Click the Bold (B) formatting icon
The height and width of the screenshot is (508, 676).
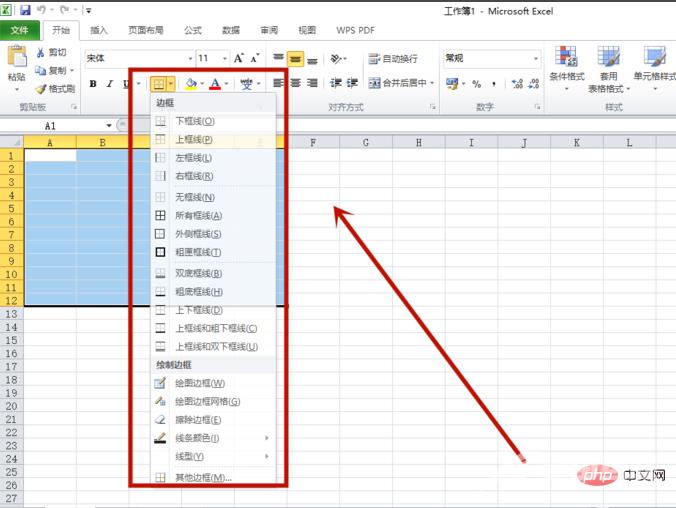coord(93,84)
